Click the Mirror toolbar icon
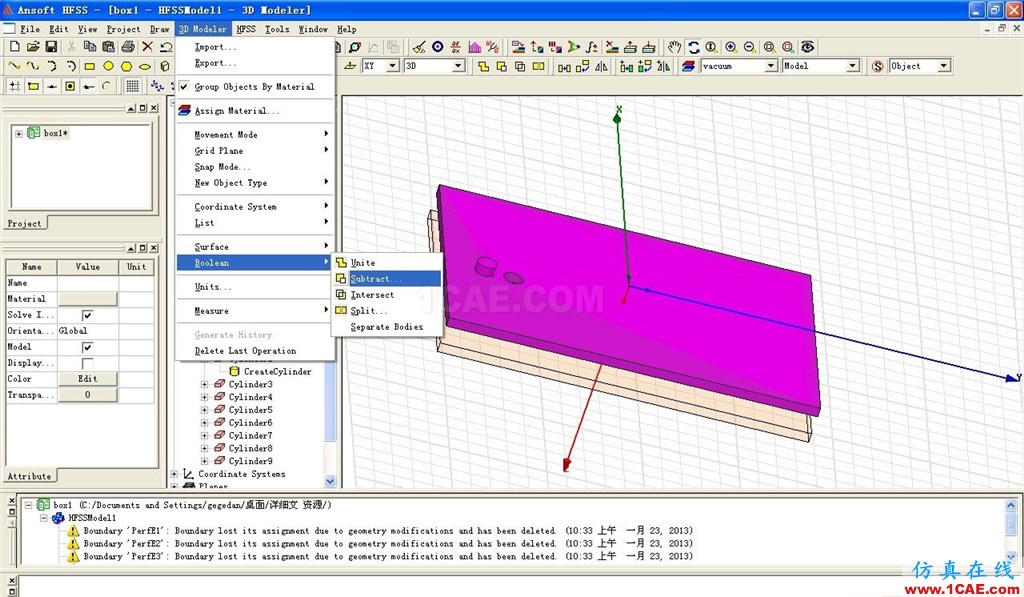 click(601, 66)
